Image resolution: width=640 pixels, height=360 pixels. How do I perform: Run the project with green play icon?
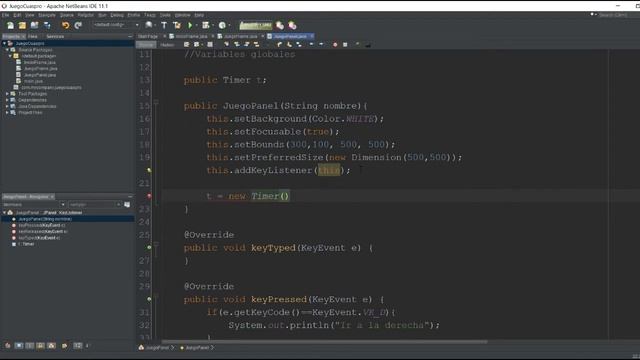point(190,25)
